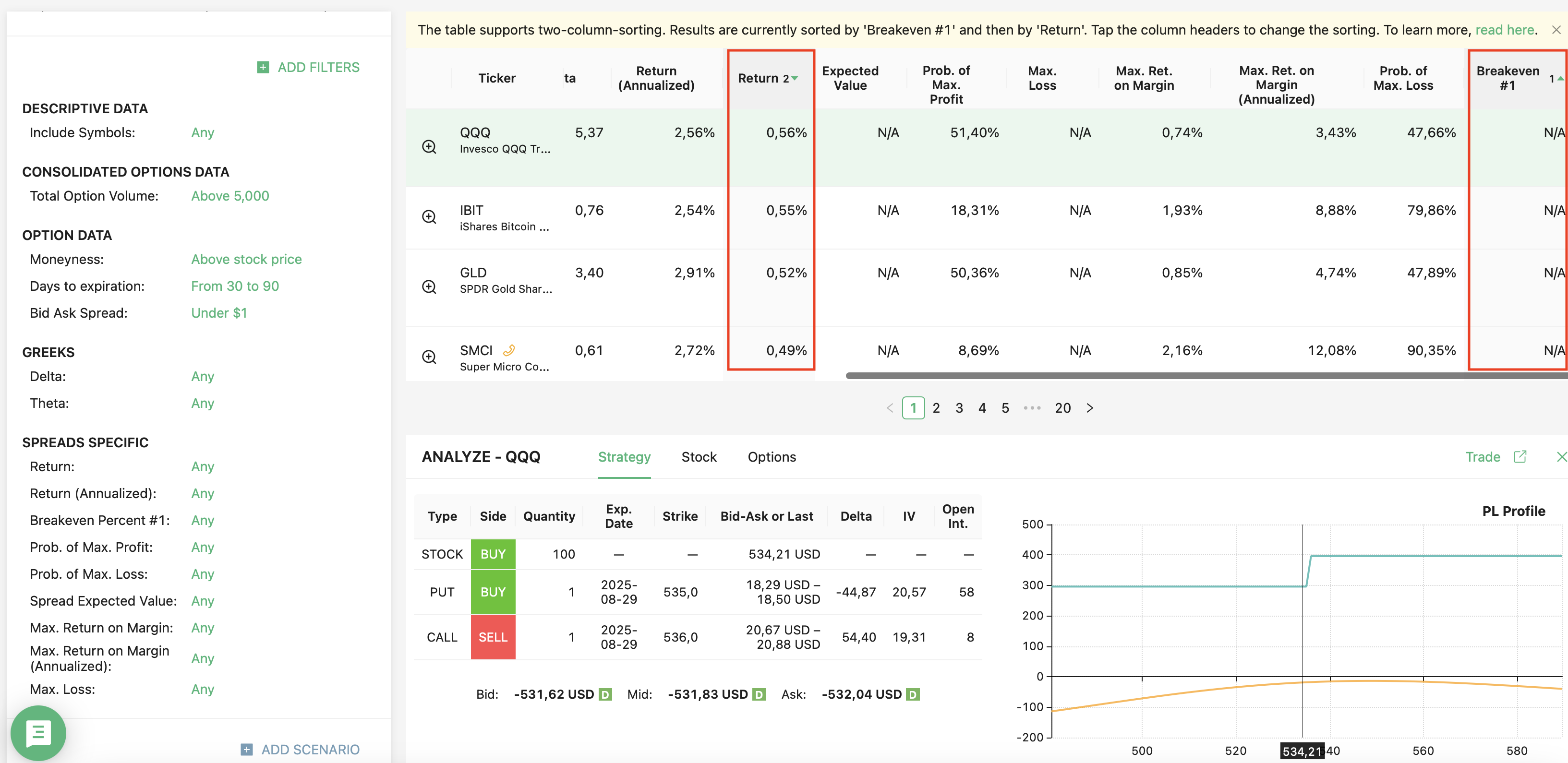
Task: Open the chat widget icon
Action: pos(38,733)
